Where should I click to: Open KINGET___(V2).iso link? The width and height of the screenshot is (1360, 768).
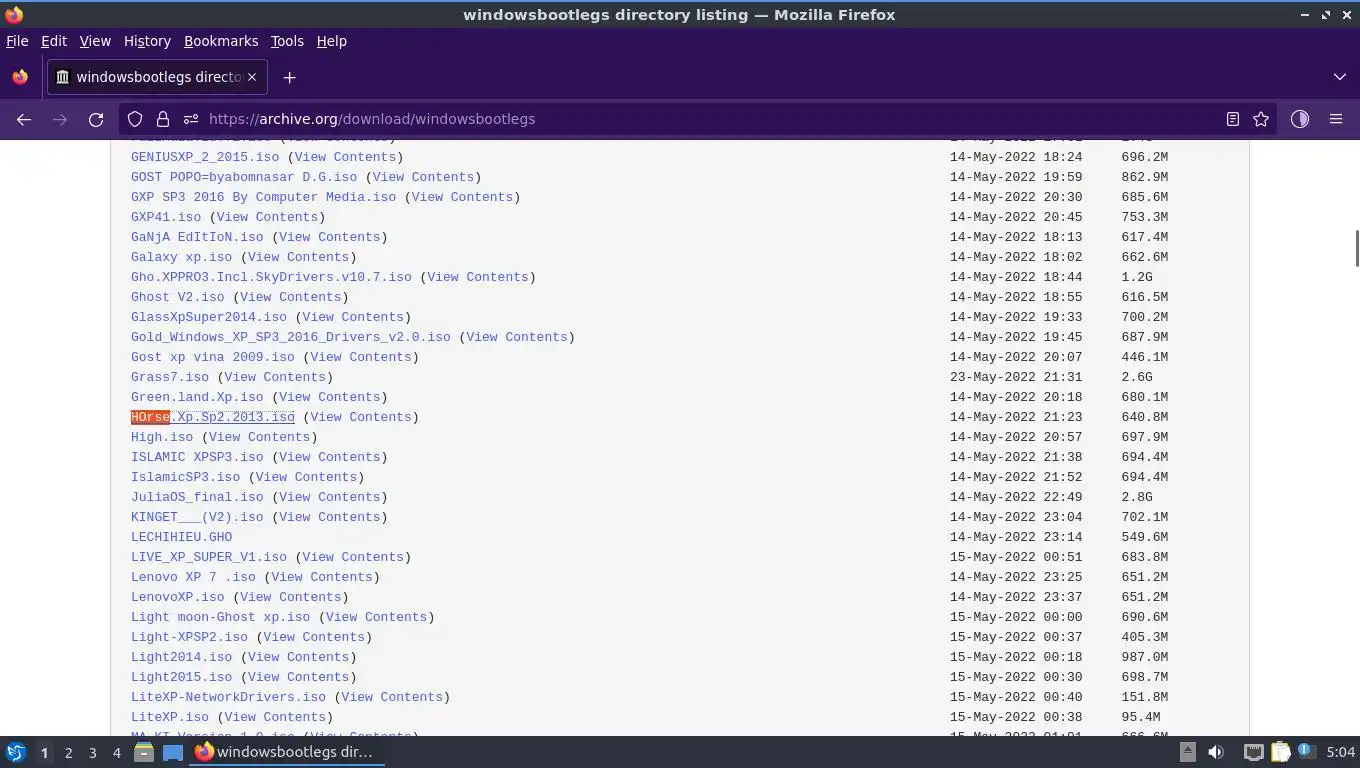pos(197,517)
